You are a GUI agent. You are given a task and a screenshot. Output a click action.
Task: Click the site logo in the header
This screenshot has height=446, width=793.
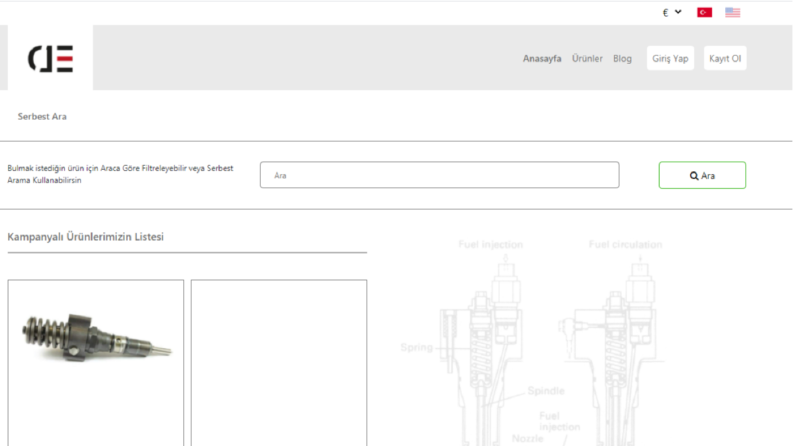tap(50, 59)
